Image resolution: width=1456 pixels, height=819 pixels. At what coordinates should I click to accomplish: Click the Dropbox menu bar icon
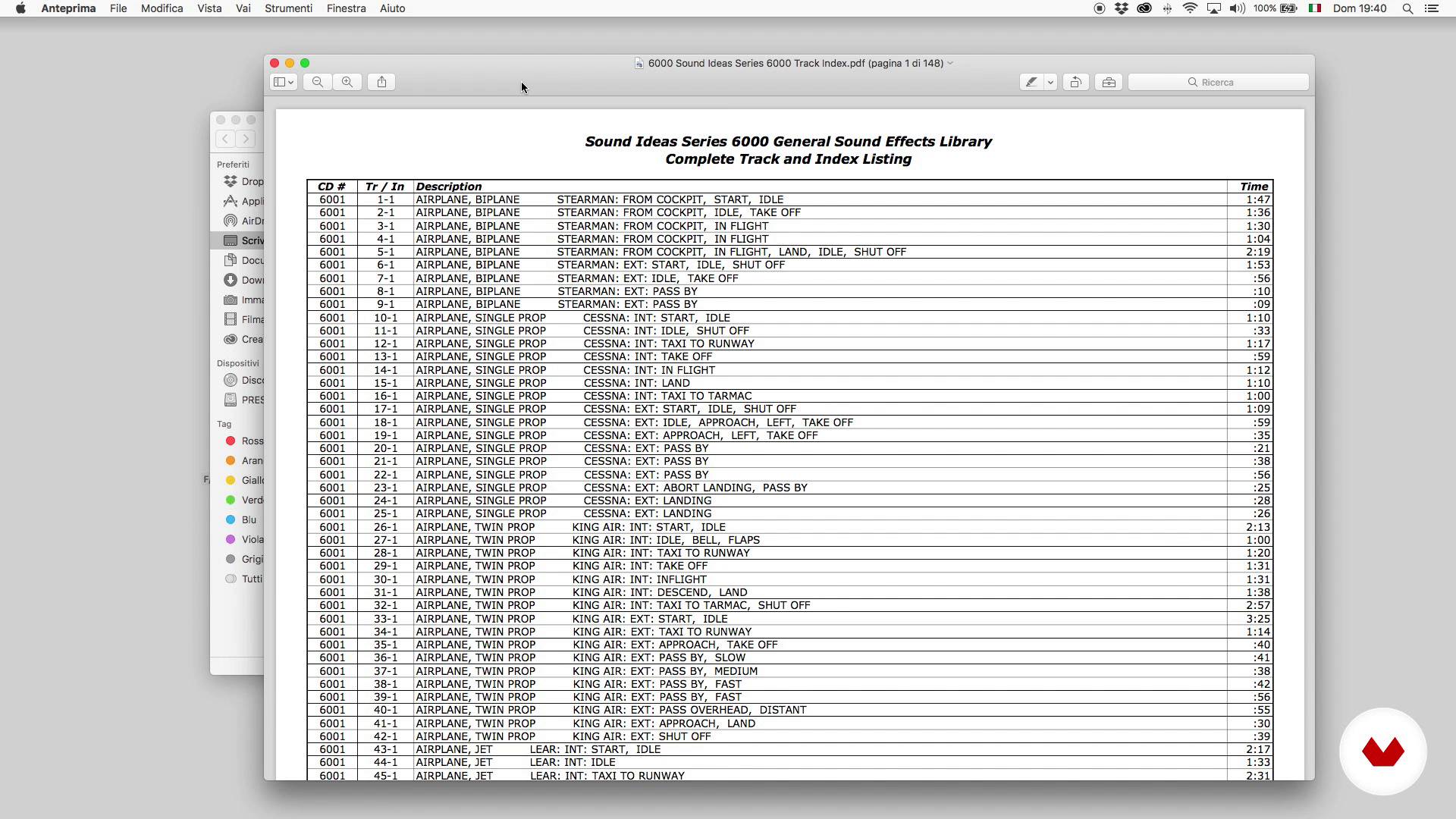click(x=1121, y=8)
